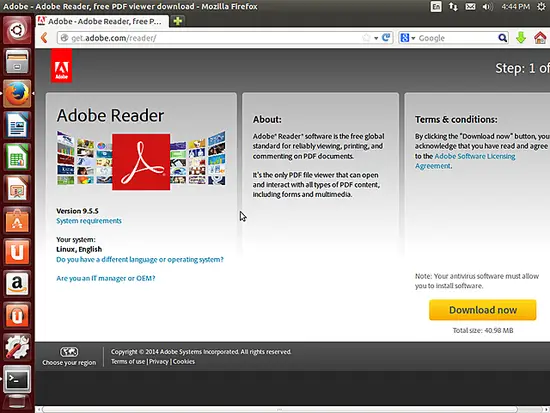Open Privacy footer link
550x413 pixels.
coord(159,361)
